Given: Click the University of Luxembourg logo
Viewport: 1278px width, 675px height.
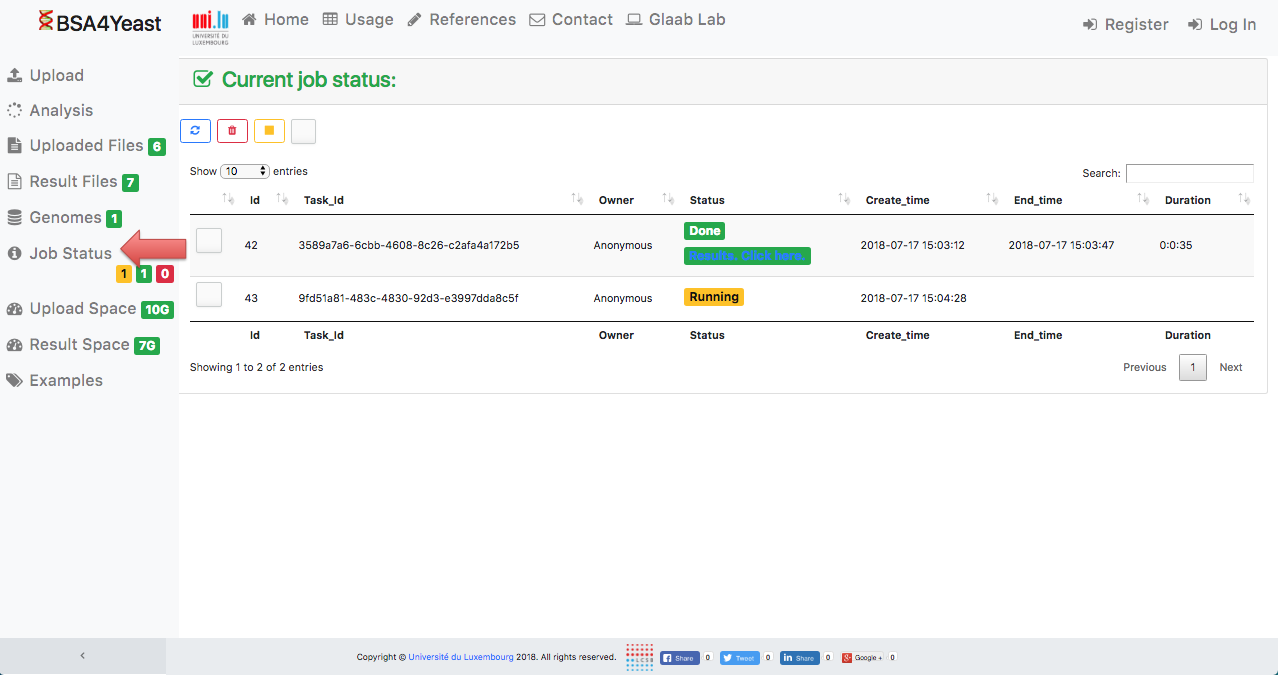Looking at the screenshot, I should tap(210, 27).
